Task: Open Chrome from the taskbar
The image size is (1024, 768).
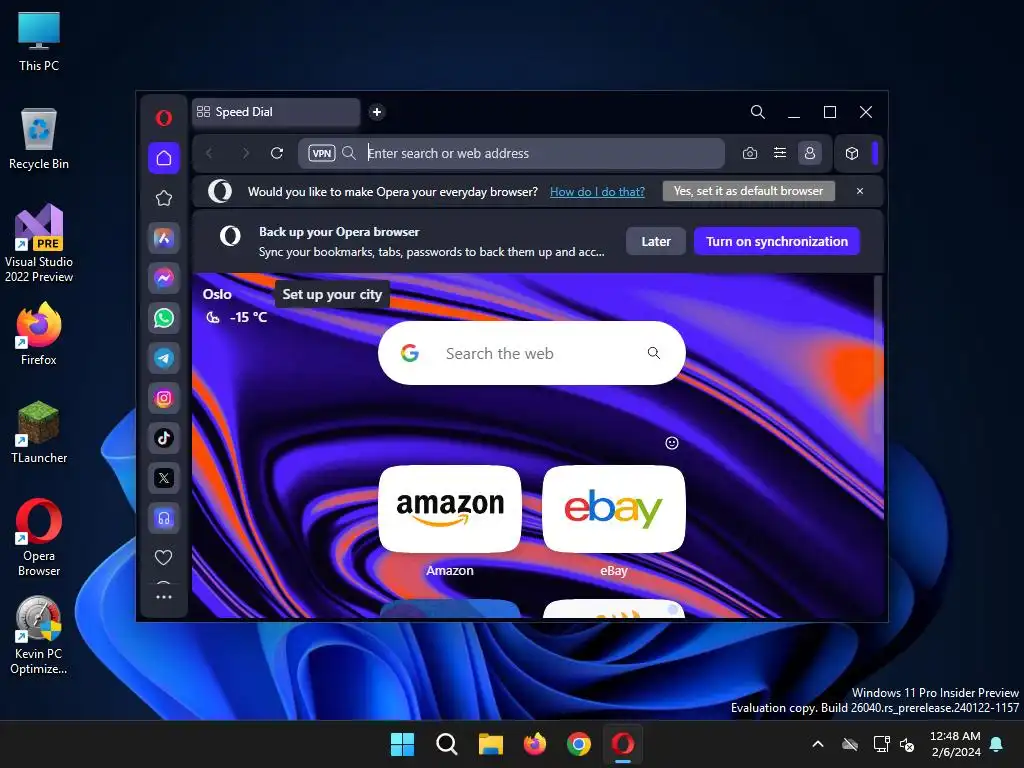Action: [x=579, y=744]
